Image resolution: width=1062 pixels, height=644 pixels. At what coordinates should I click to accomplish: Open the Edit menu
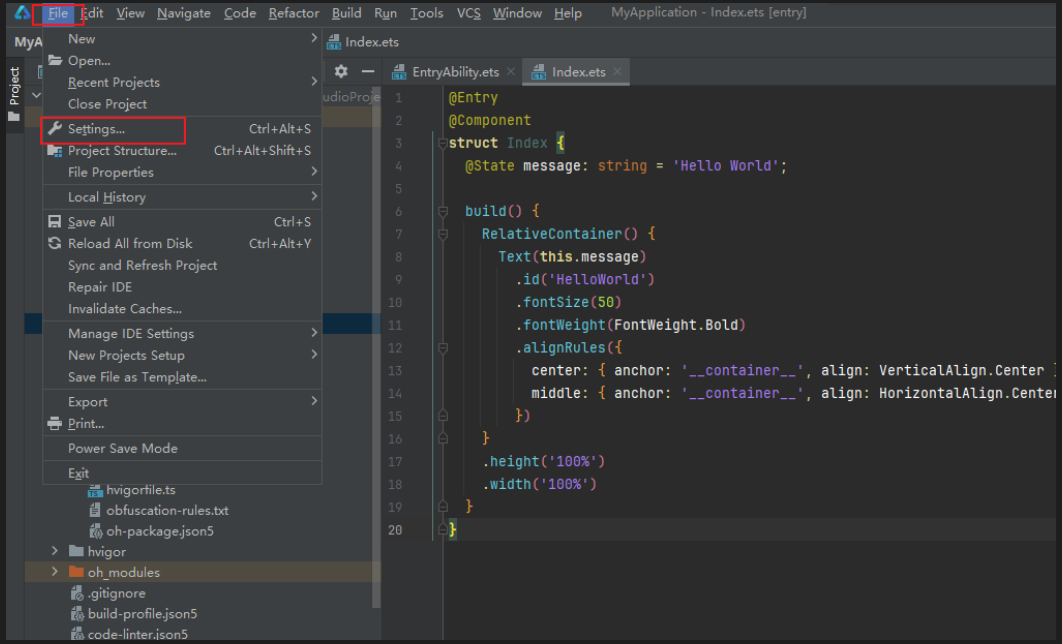tap(92, 14)
